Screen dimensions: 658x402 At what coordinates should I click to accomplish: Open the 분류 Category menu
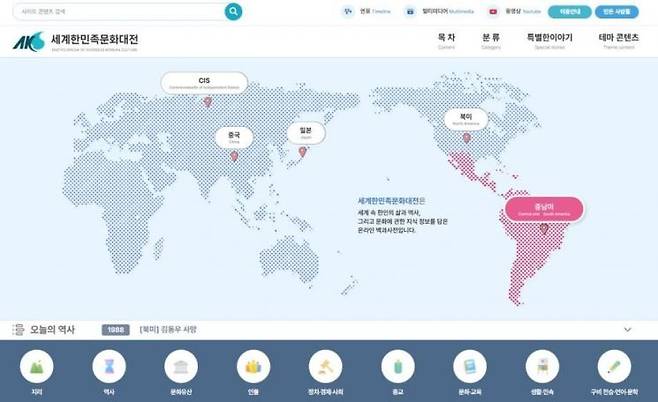tap(491, 41)
